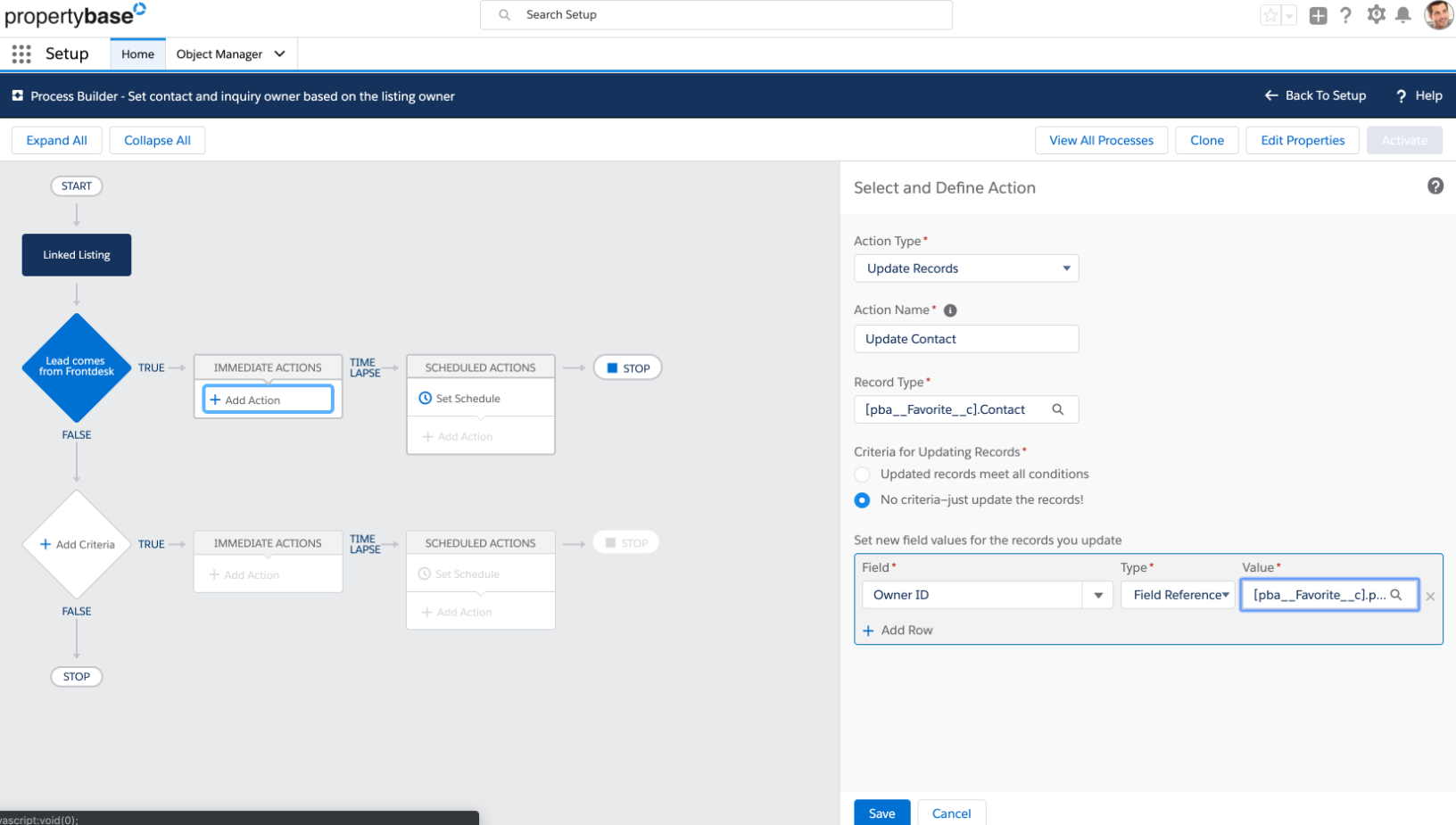
Task: Select the Setup Home tab
Action: [136, 54]
